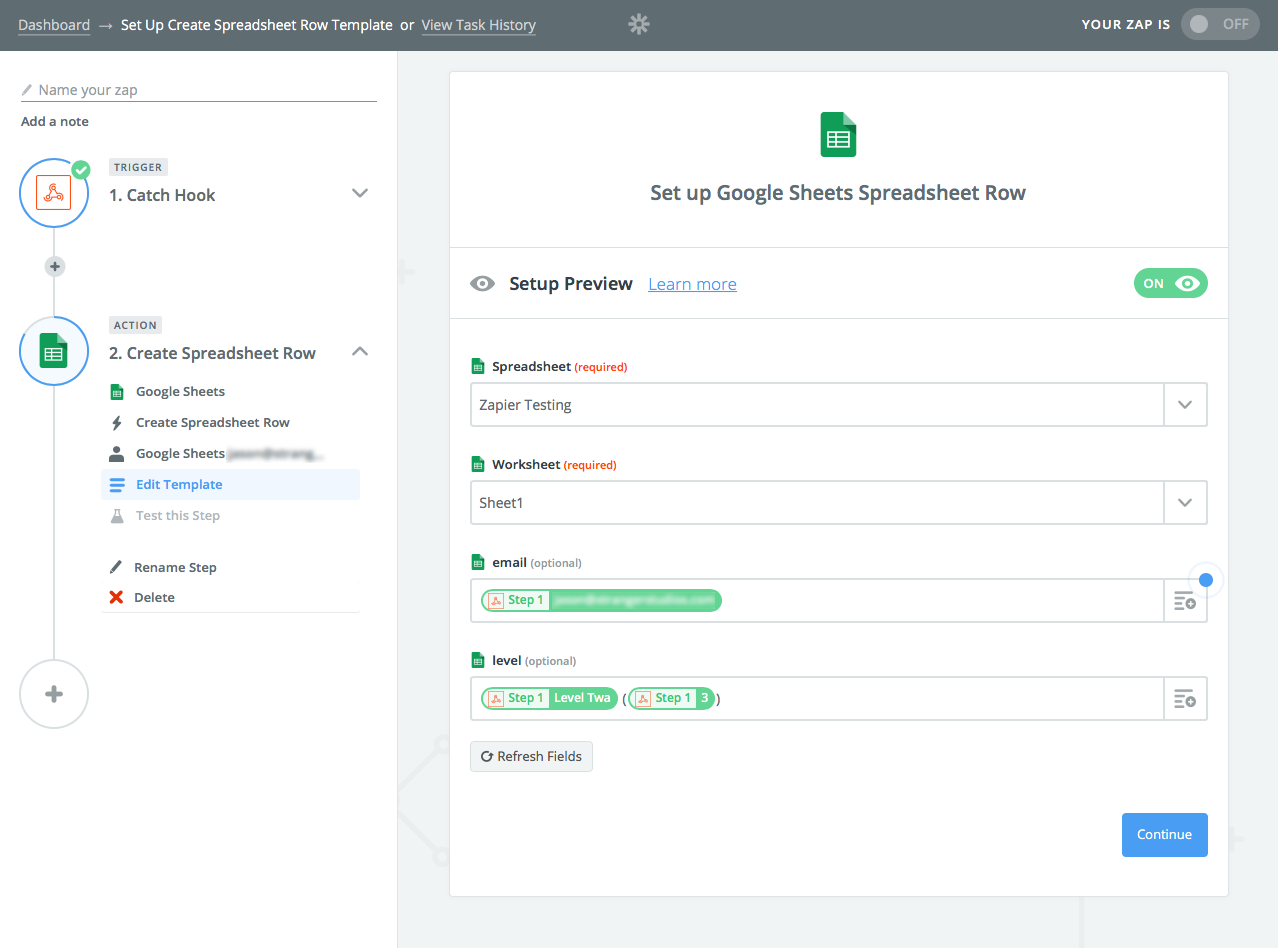Click Add a note
The height and width of the screenshot is (948, 1278).
(55, 122)
